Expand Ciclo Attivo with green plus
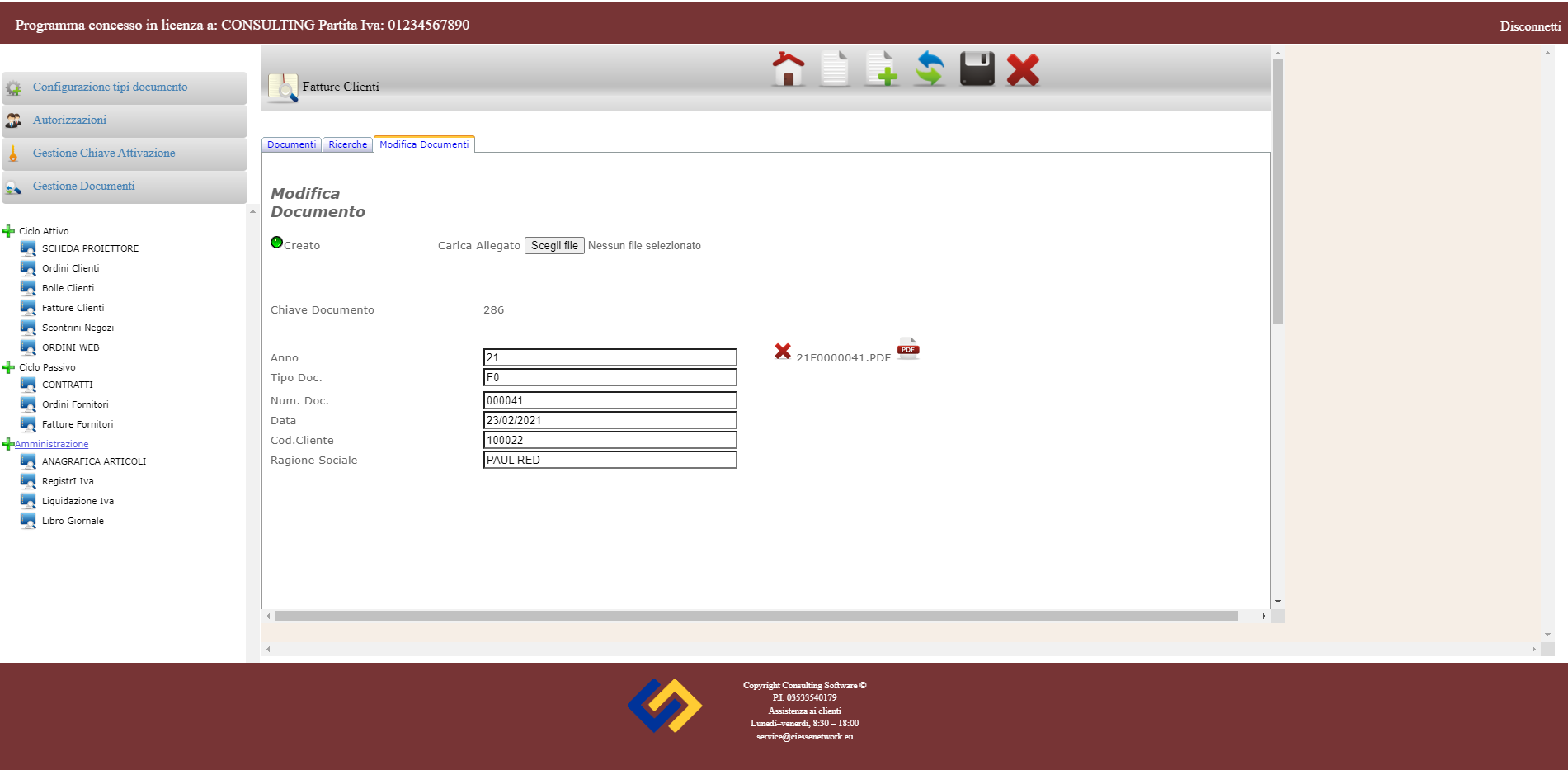Viewport: 1568px width, 770px height. coord(8,231)
